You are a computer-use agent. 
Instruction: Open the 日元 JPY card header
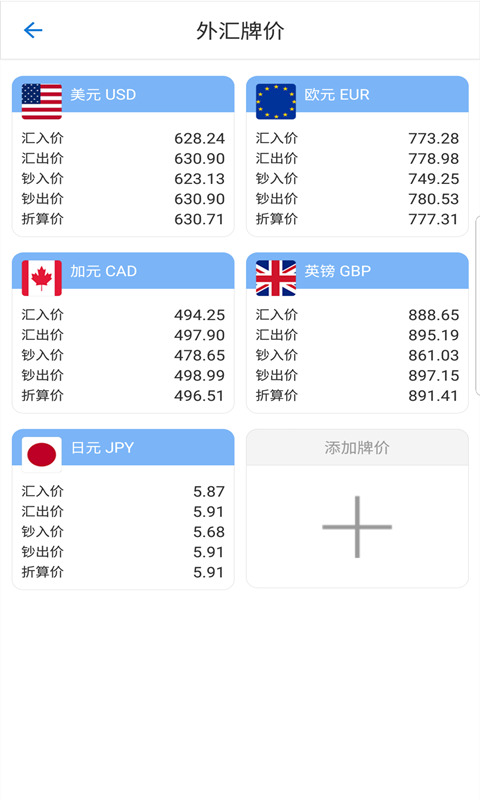123,447
